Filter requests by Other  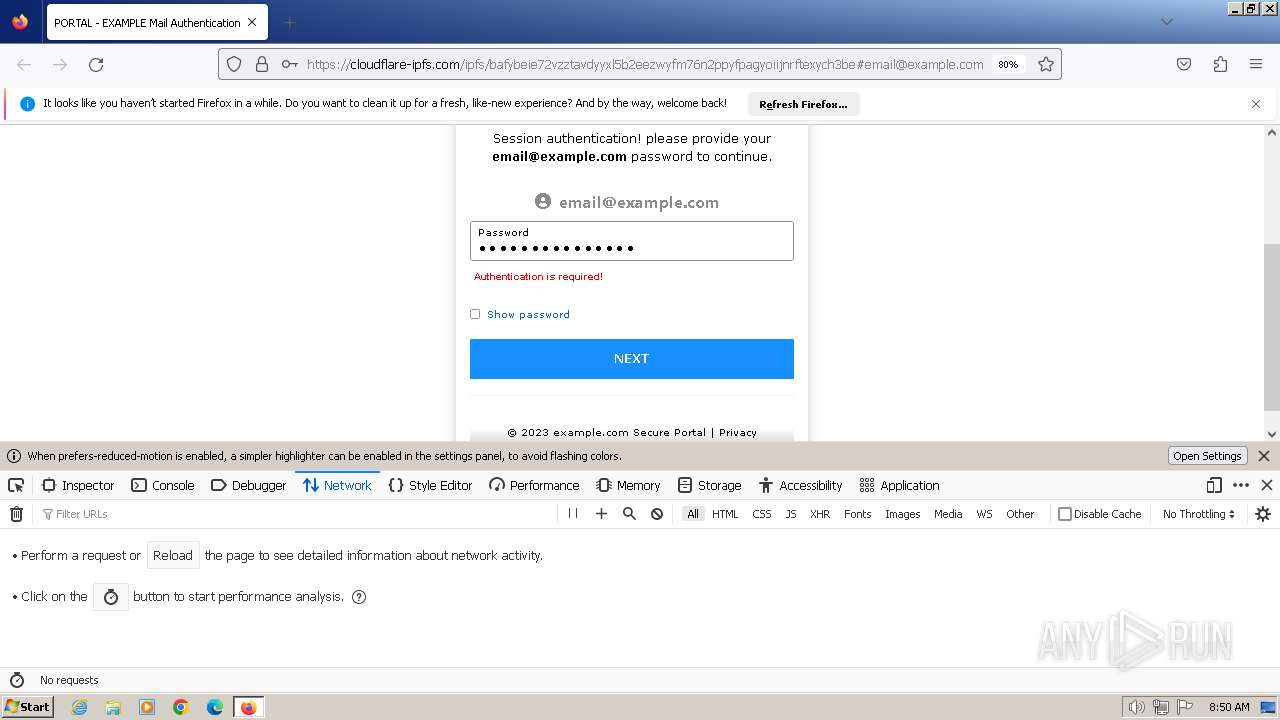(x=1020, y=514)
